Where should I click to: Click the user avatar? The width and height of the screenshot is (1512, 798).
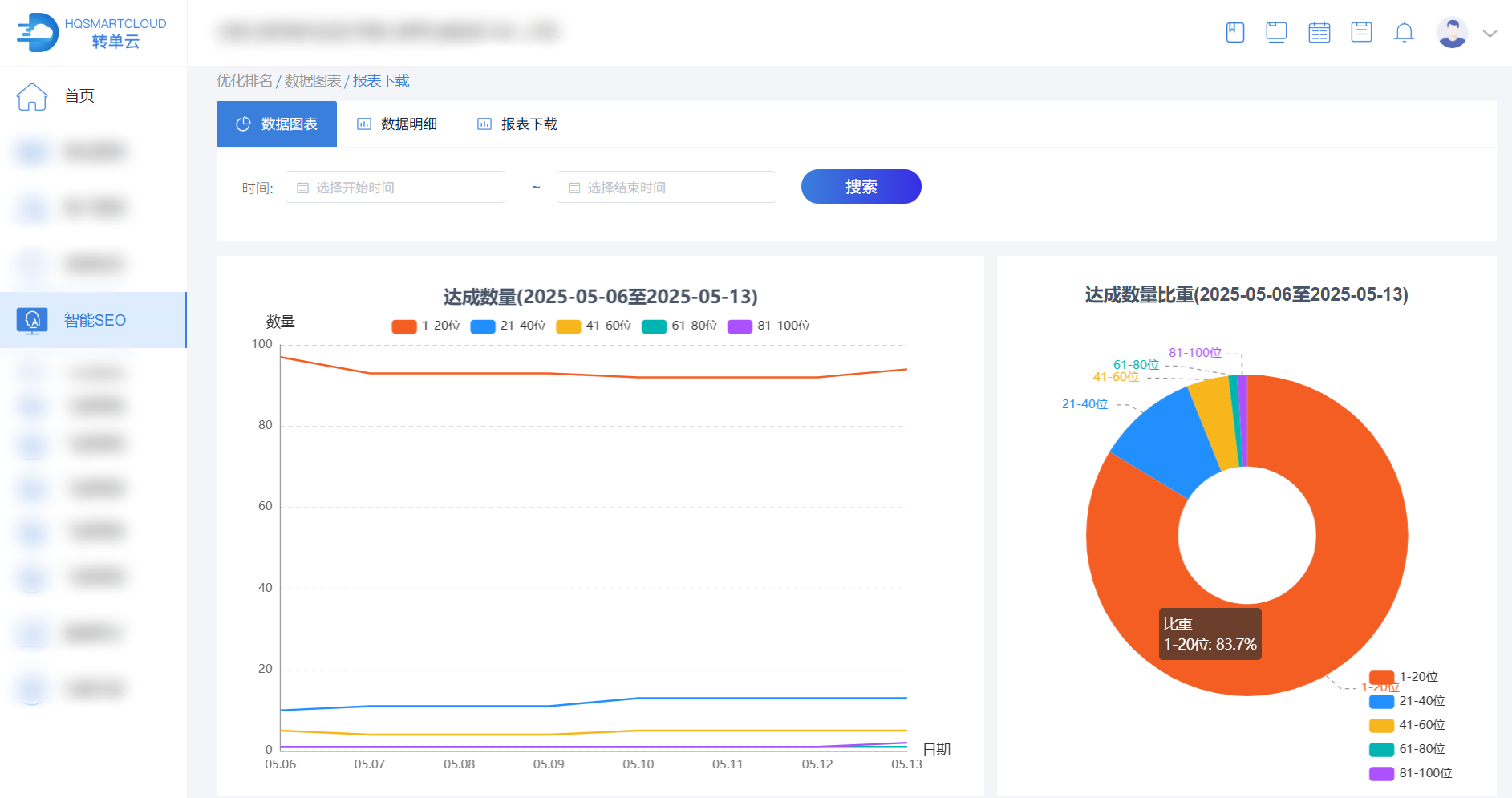(x=1452, y=33)
